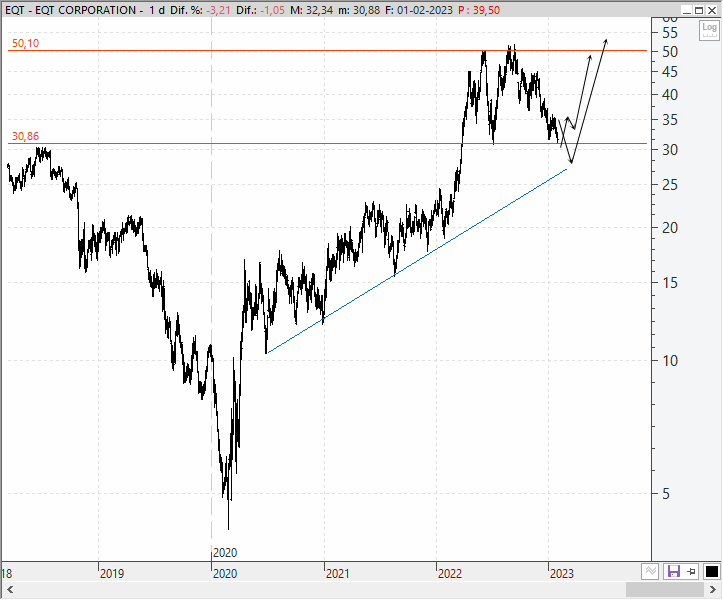Click the double-chevron collapse icon
This screenshot has height=600, width=723.
tap(650, 572)
